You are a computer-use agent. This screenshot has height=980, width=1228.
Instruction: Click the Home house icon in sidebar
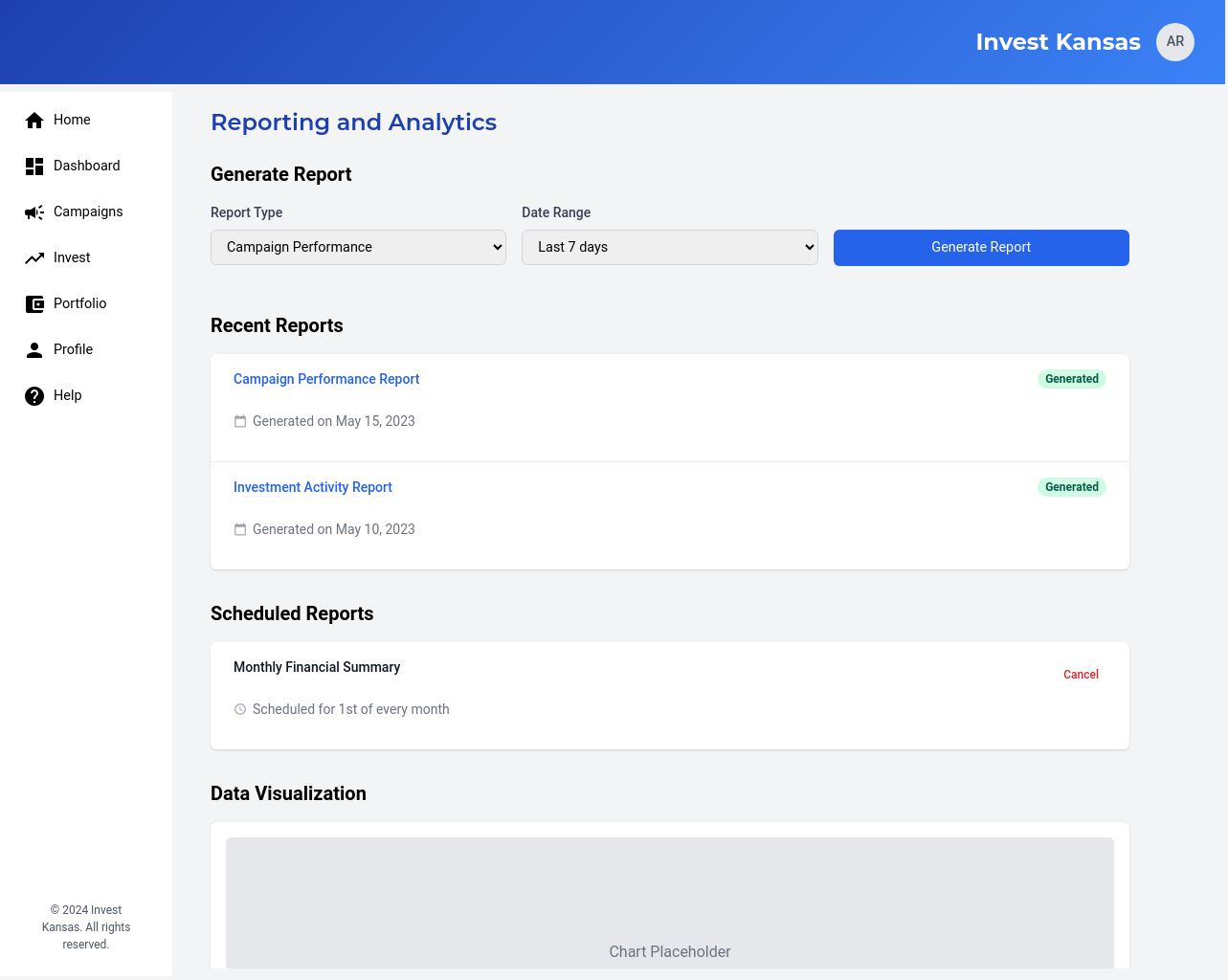(34, 120)
